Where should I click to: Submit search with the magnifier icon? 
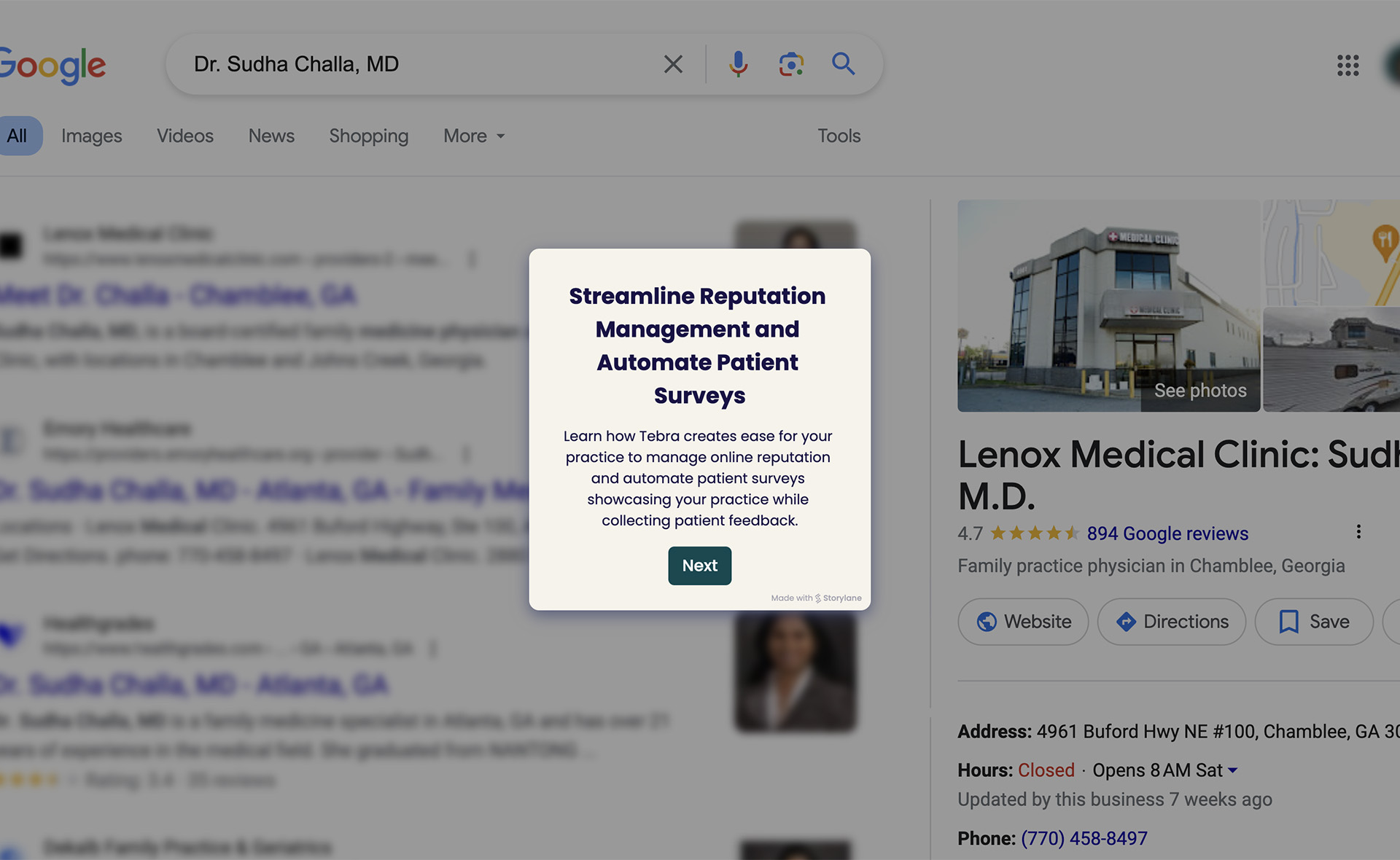pyautogui.click(x=844, y=64)
